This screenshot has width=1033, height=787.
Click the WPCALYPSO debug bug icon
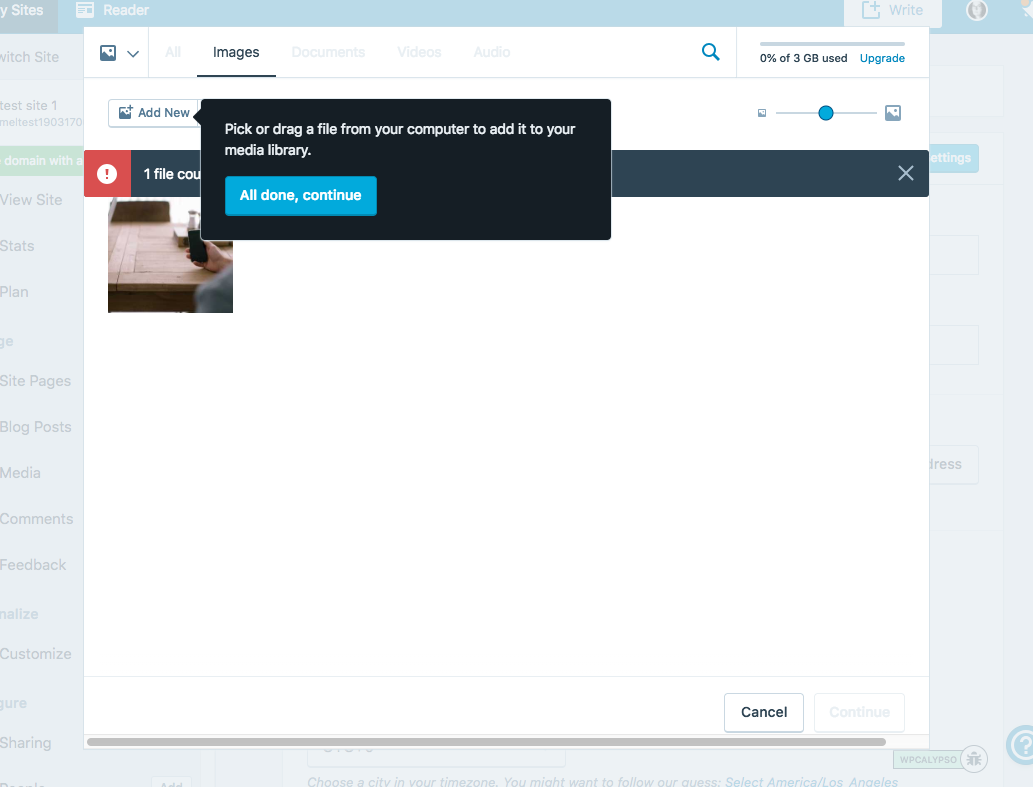974,759
